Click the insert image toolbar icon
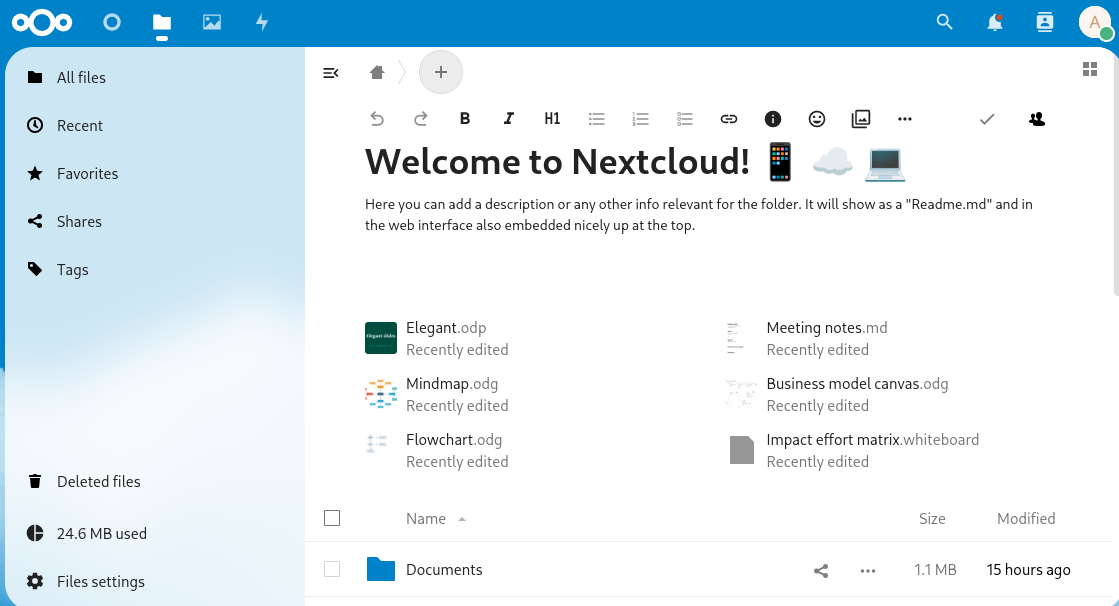Viewport: 1119px width, 606px height. [x=861, y=119]
